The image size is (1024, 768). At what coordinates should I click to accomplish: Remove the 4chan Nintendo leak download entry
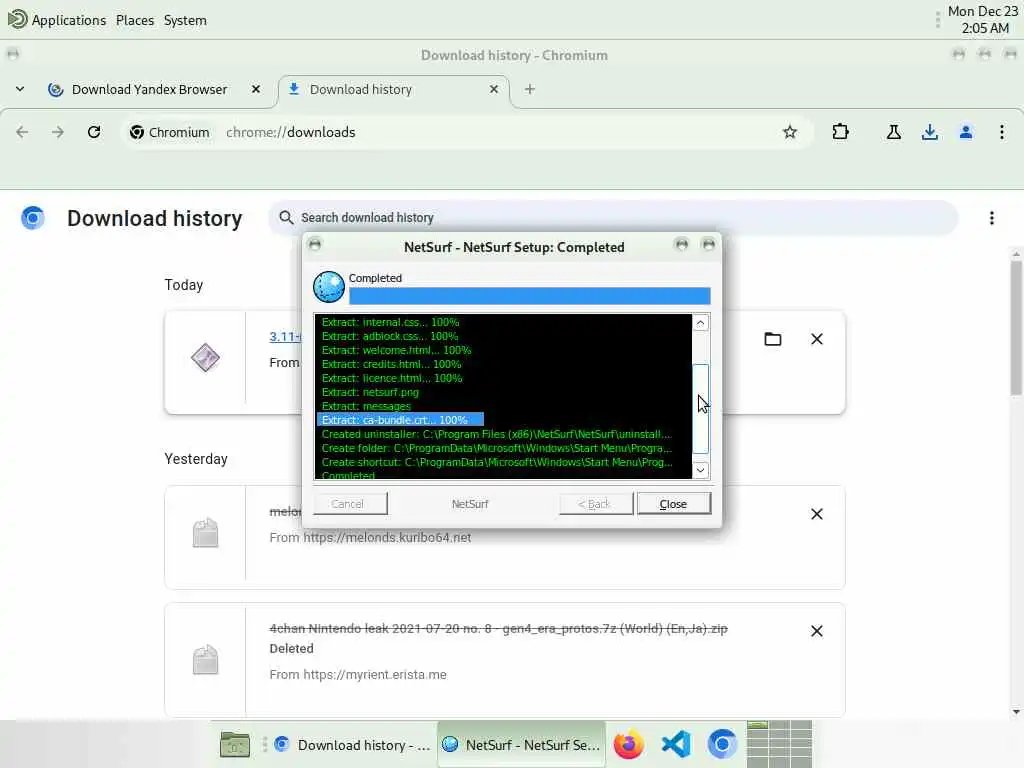(816, 631)
